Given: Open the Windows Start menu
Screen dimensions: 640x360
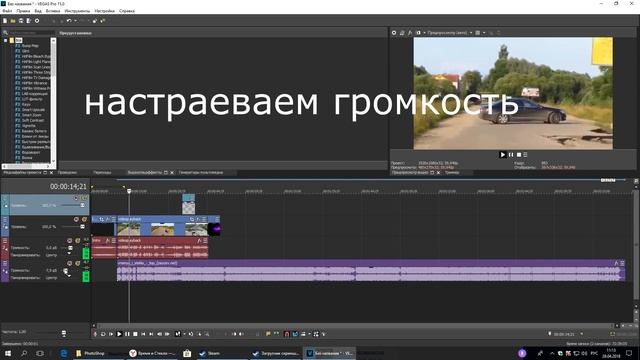Looking at the screenshot, I should 7,353.
